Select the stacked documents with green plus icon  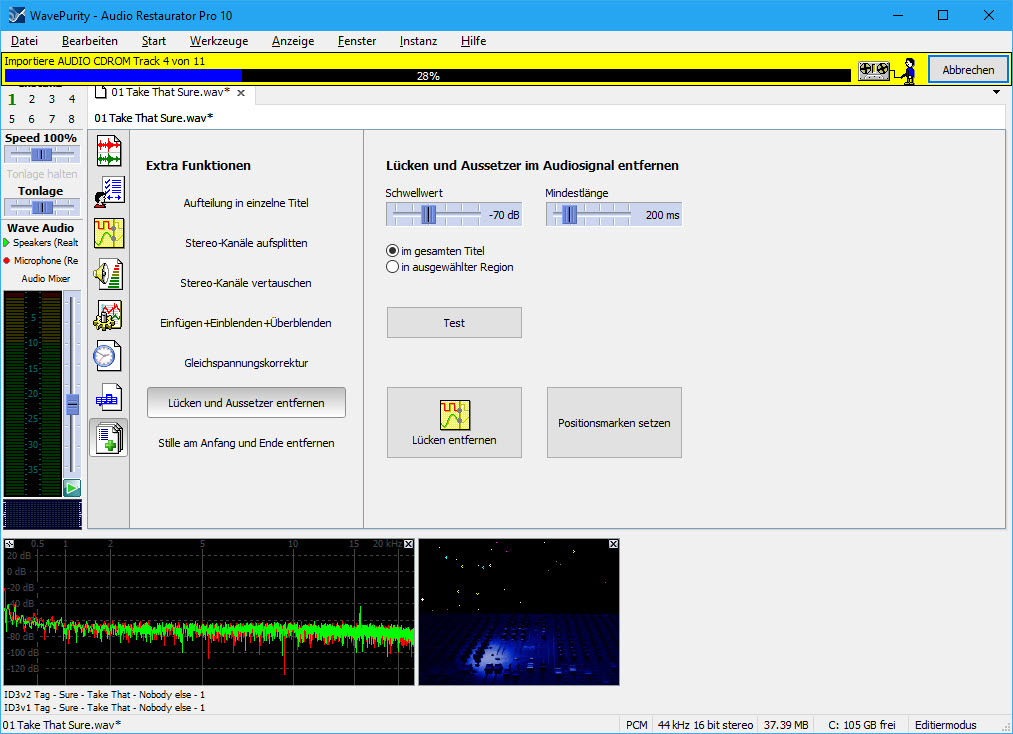pyautogui.click(x=109, y=437)
